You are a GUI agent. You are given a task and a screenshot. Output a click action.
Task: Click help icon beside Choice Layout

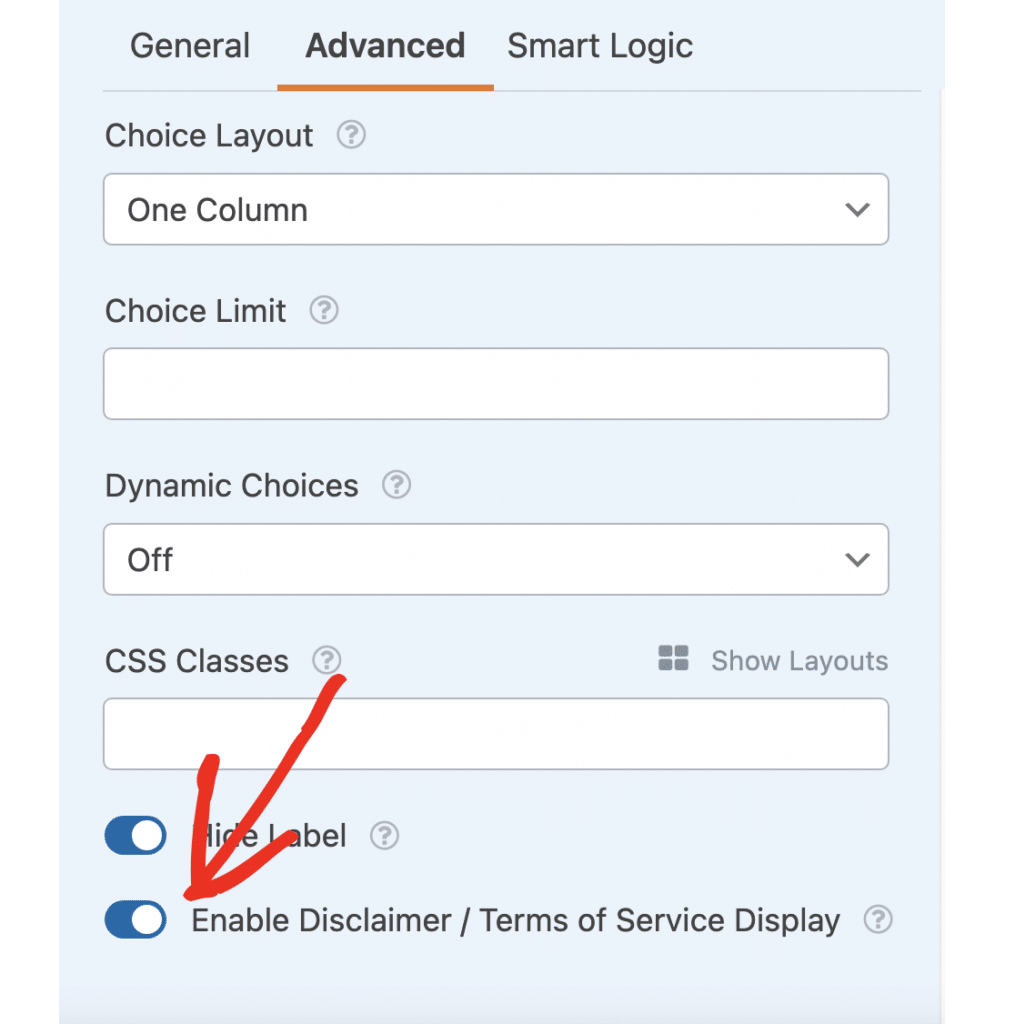pyautogui.click(x=351, y=135)
